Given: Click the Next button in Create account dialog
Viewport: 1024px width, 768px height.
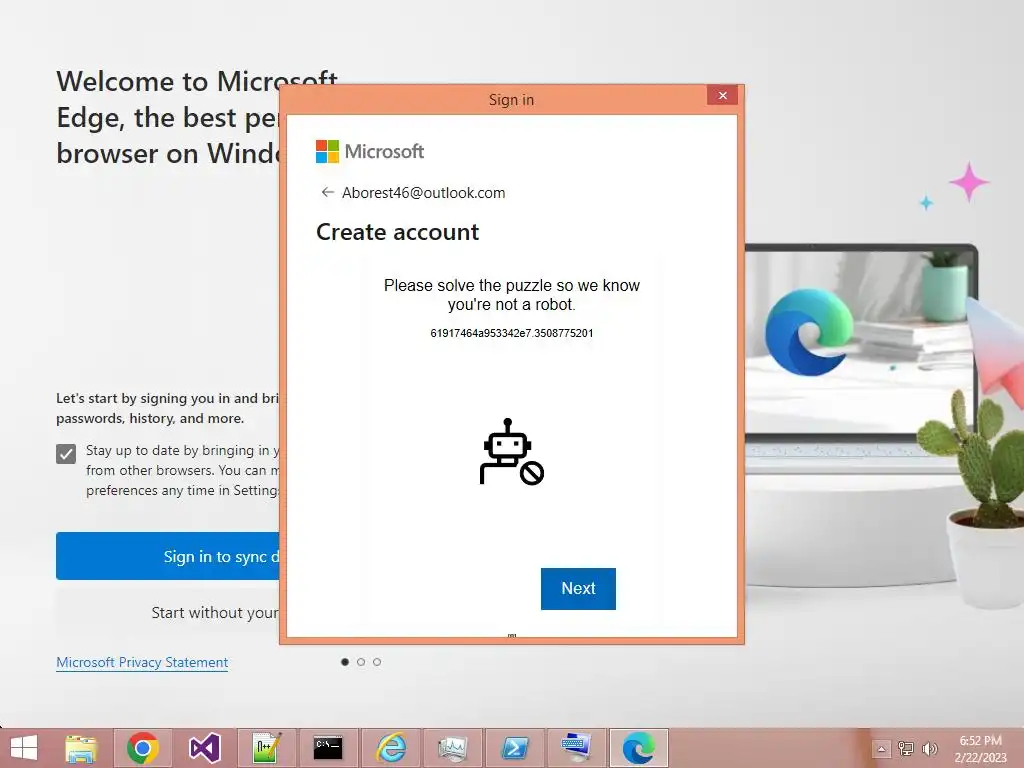Looking at the screenshot, I should click(x=578, y=588).
